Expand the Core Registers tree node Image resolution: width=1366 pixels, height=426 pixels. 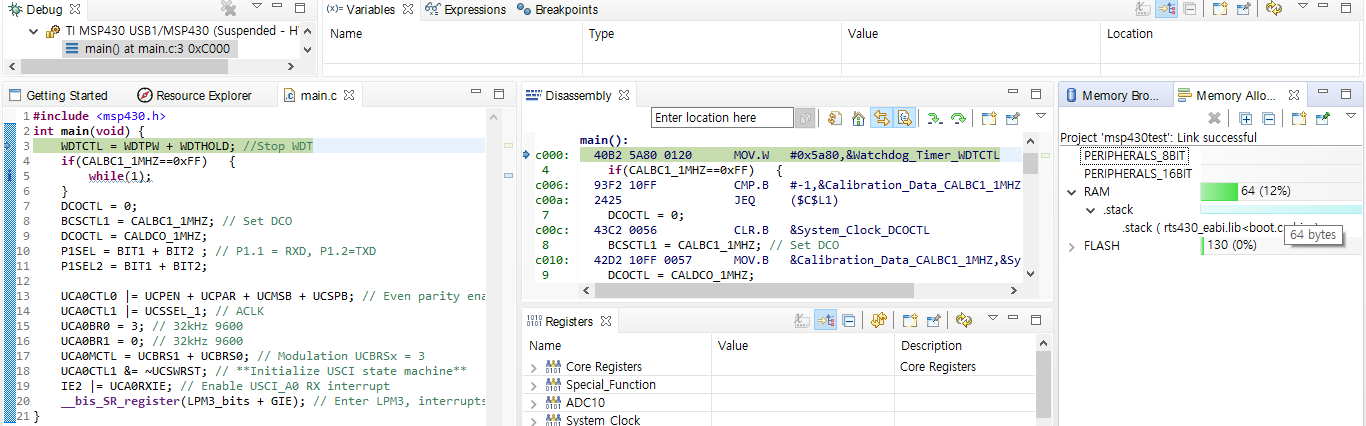[x=533, y=367]
